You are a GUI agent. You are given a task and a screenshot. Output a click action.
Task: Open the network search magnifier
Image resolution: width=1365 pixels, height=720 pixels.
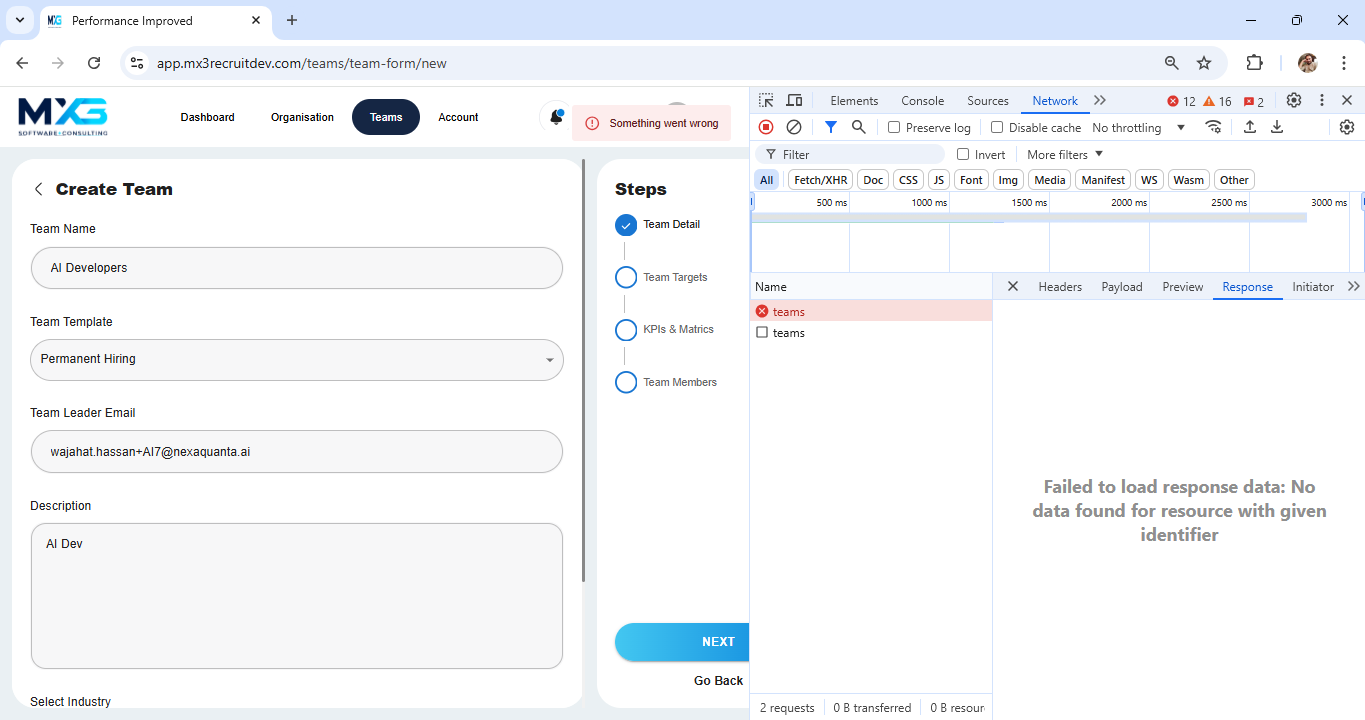858,127
